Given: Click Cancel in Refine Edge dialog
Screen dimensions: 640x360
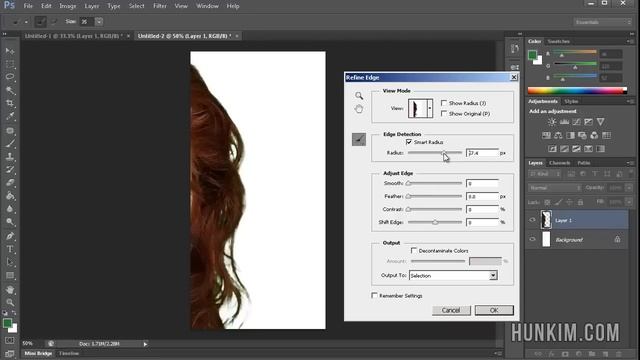Looking at the screenshot, I should pos(451,310).
